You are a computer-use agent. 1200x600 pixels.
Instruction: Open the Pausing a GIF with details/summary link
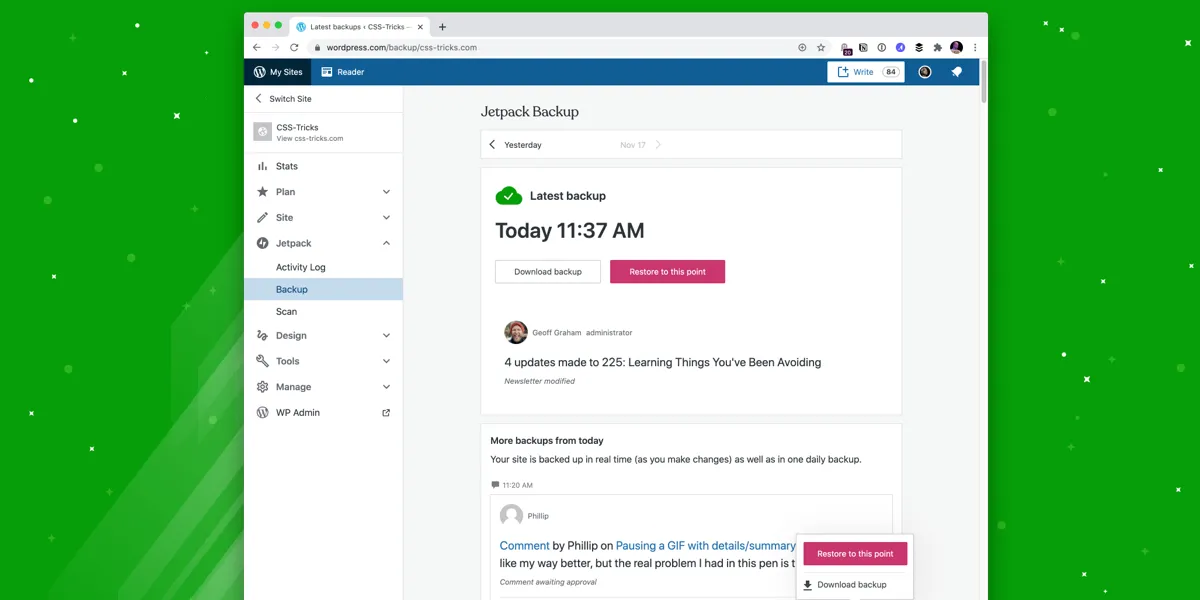(x=706, y=546)
